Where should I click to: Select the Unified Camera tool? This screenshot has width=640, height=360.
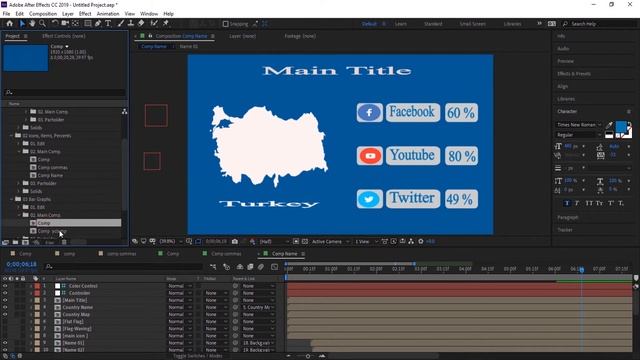[x=65, y=24]
